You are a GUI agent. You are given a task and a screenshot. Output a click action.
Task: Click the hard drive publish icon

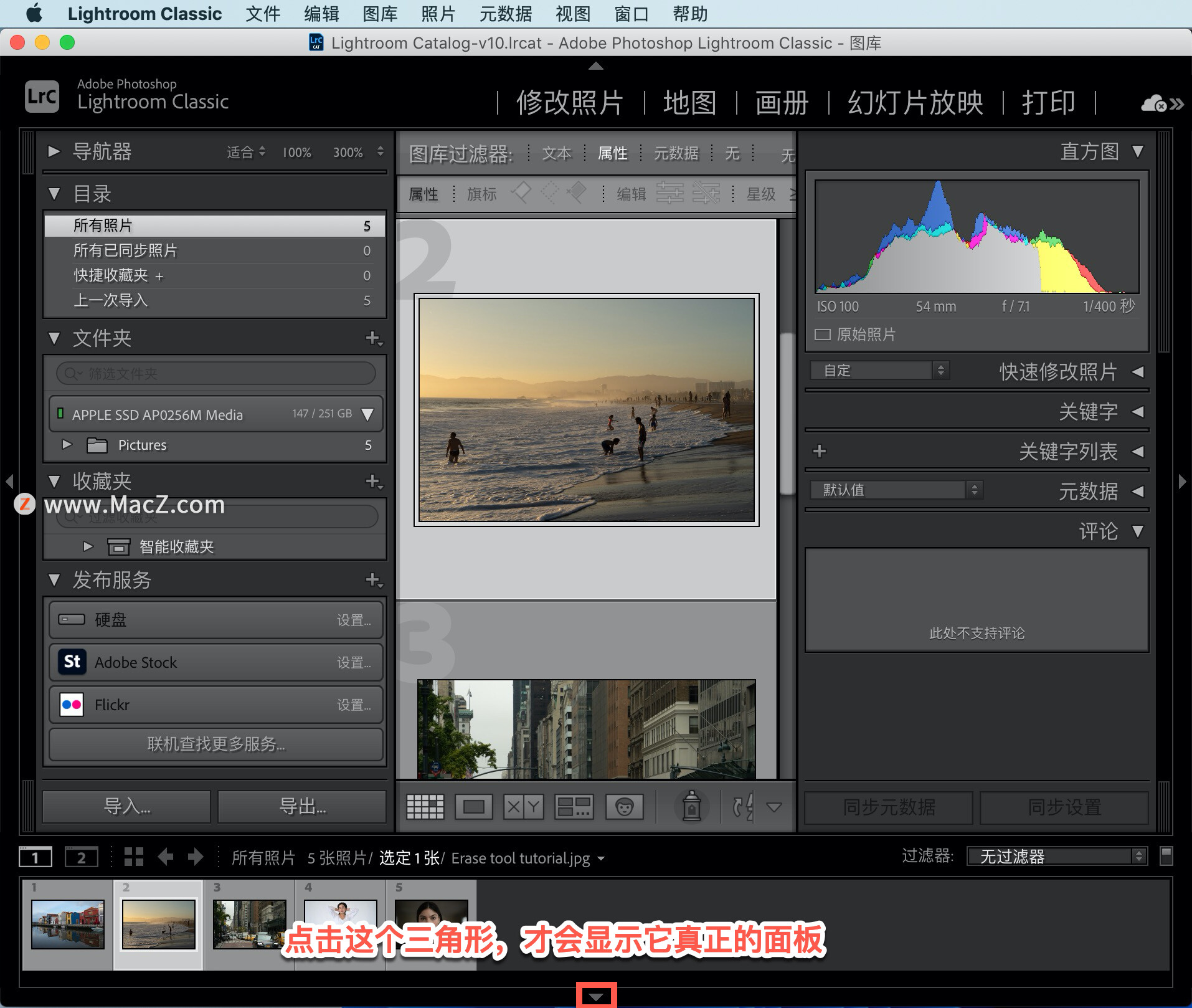point(72,619)
